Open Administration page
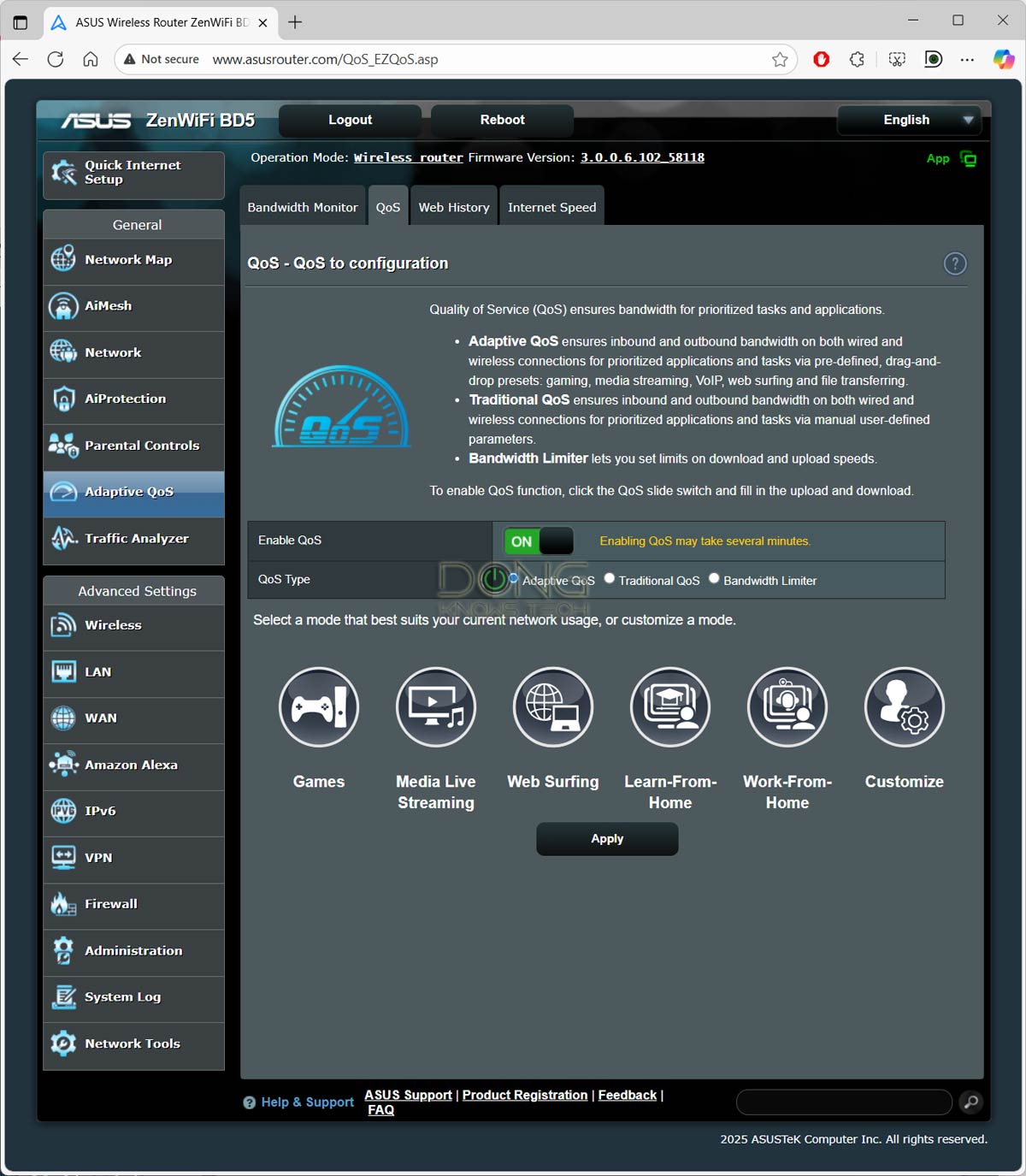This screenshot has height=1176, width=1026. click(x=134, y=951)
